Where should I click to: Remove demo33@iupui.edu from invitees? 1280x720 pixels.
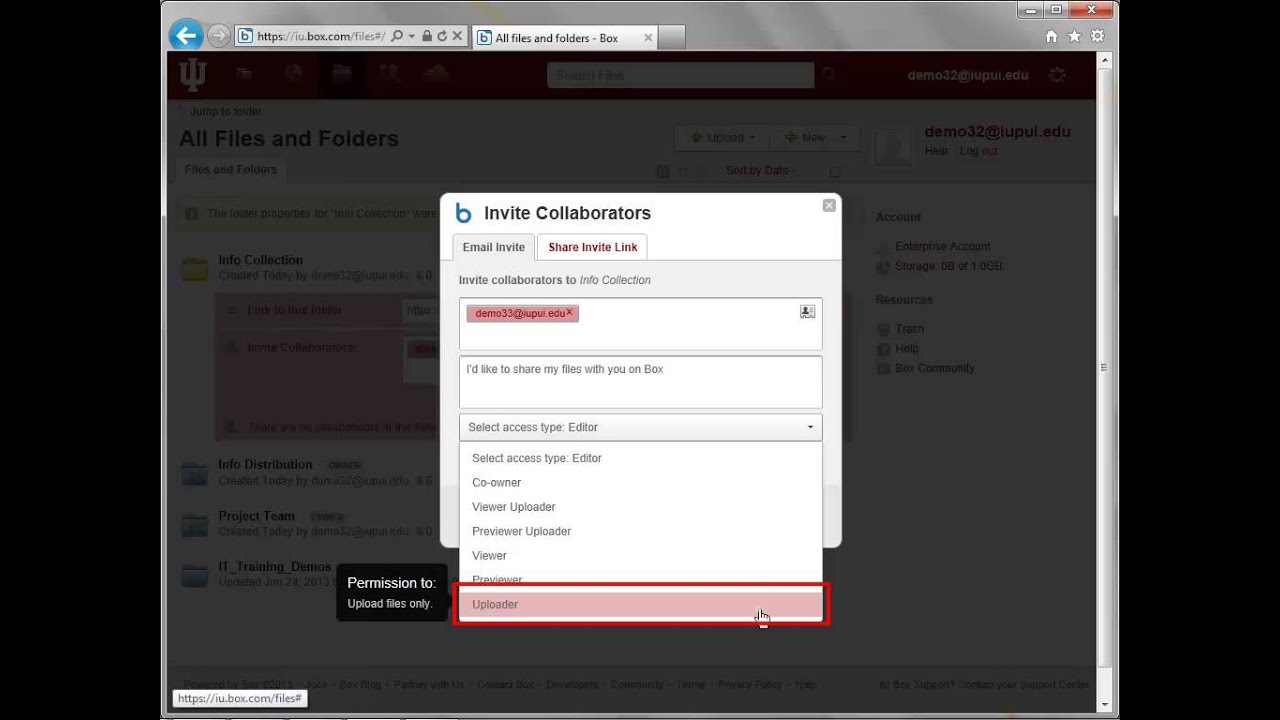pos(570,312)
